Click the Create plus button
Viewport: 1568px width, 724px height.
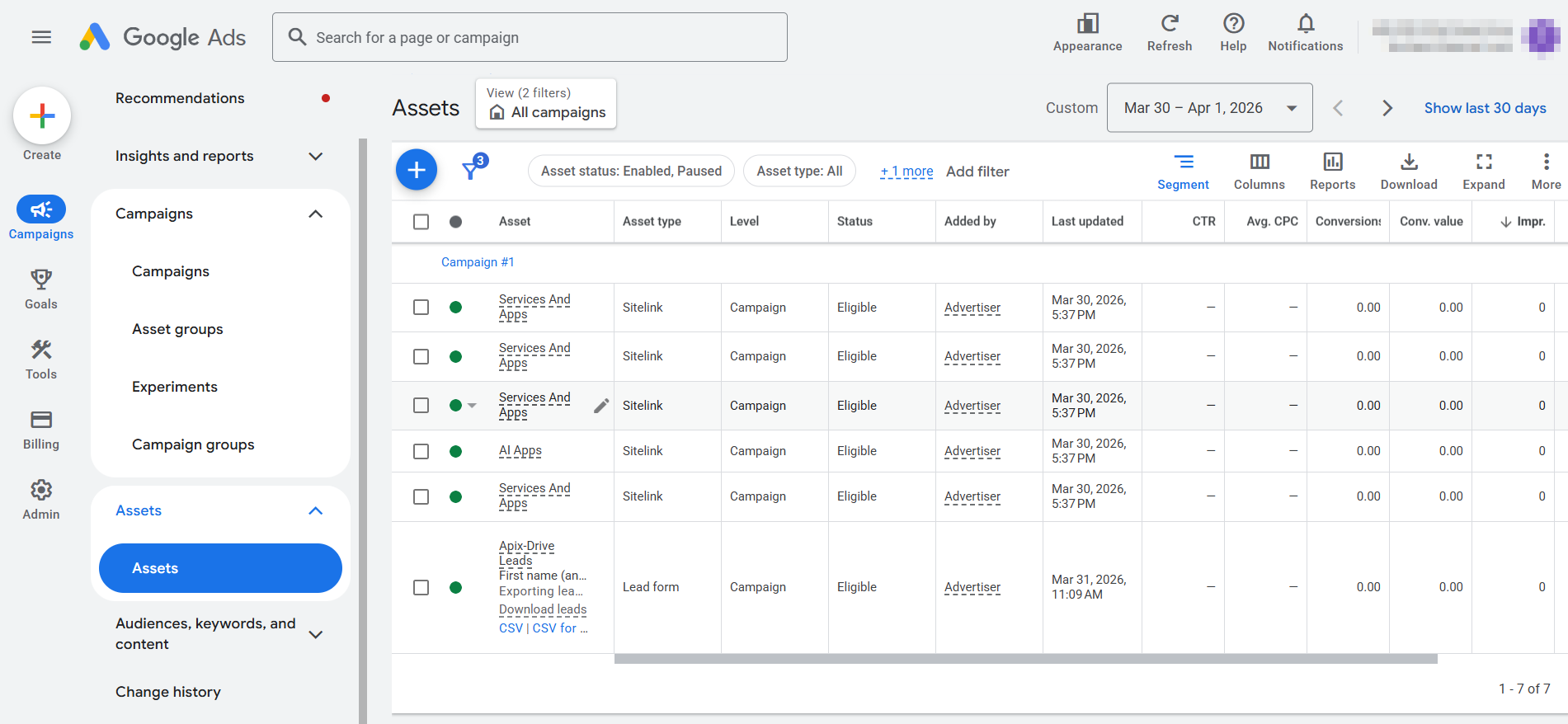42,116
